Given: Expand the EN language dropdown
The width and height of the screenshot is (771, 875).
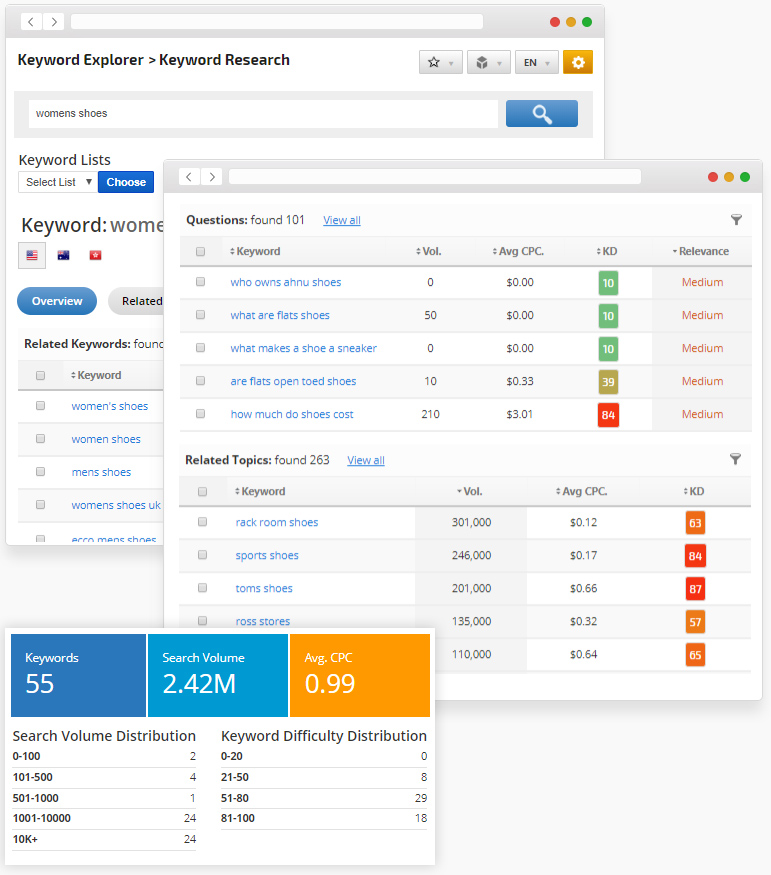Looking at the screenshot, I should coord(536,62).
